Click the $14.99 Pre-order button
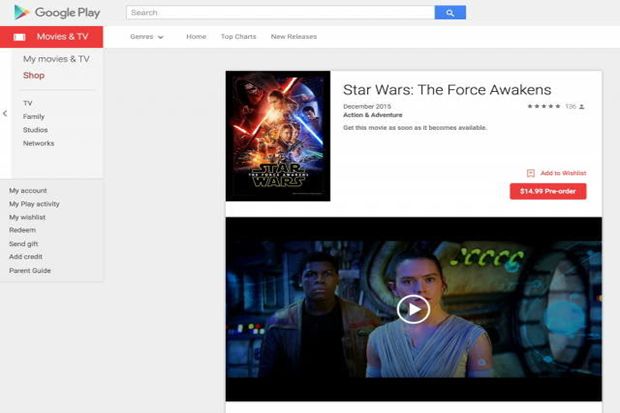This screenshot has height=413, width=620. (x=548, y=191)
